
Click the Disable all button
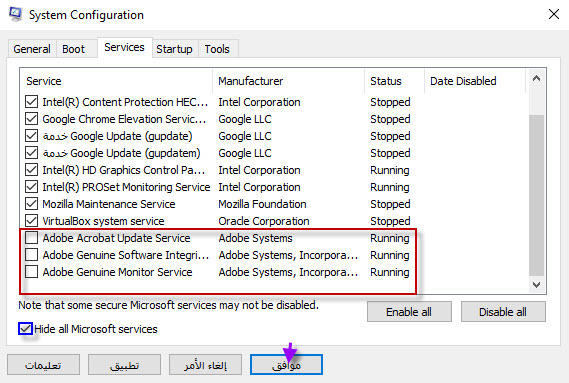tap(503, 312)
